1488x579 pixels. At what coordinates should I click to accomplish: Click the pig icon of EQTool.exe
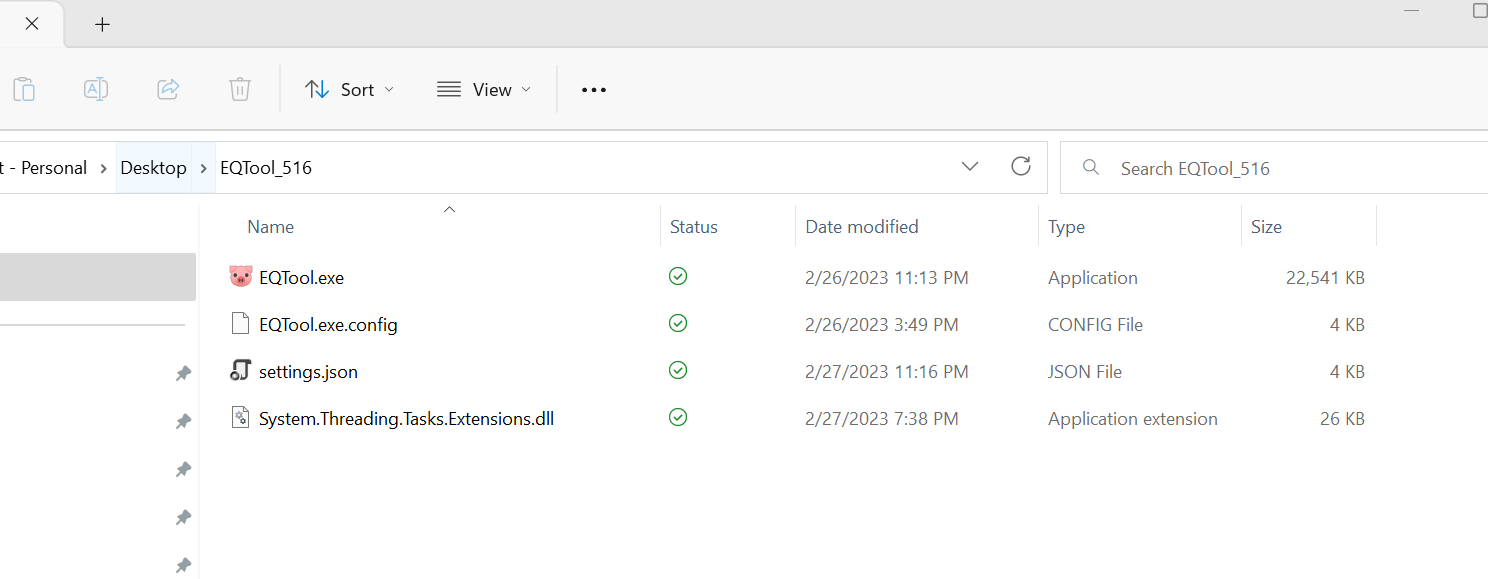pyautogui.click(x=240, y=277)
